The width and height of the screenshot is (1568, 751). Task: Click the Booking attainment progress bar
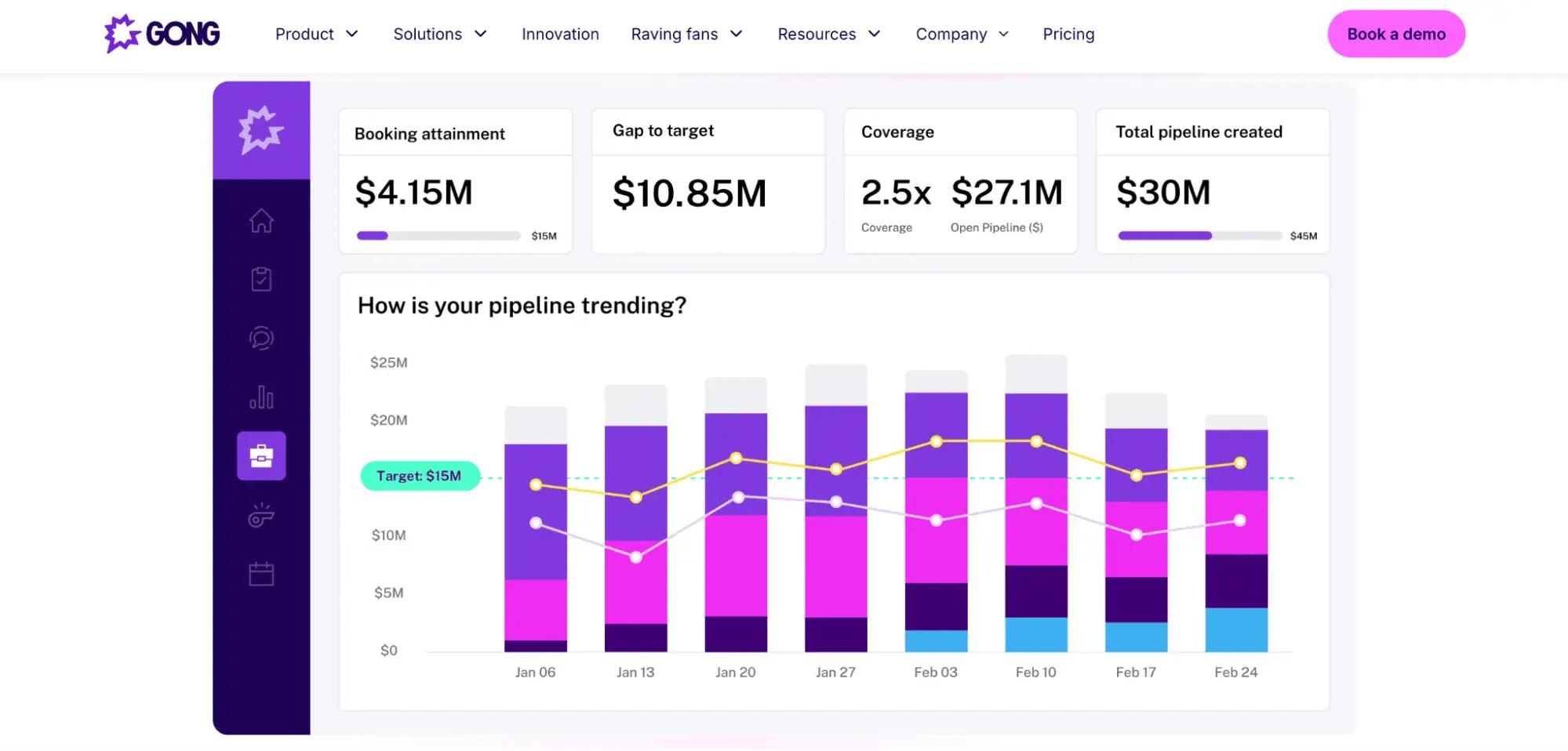tap(438, 235)
